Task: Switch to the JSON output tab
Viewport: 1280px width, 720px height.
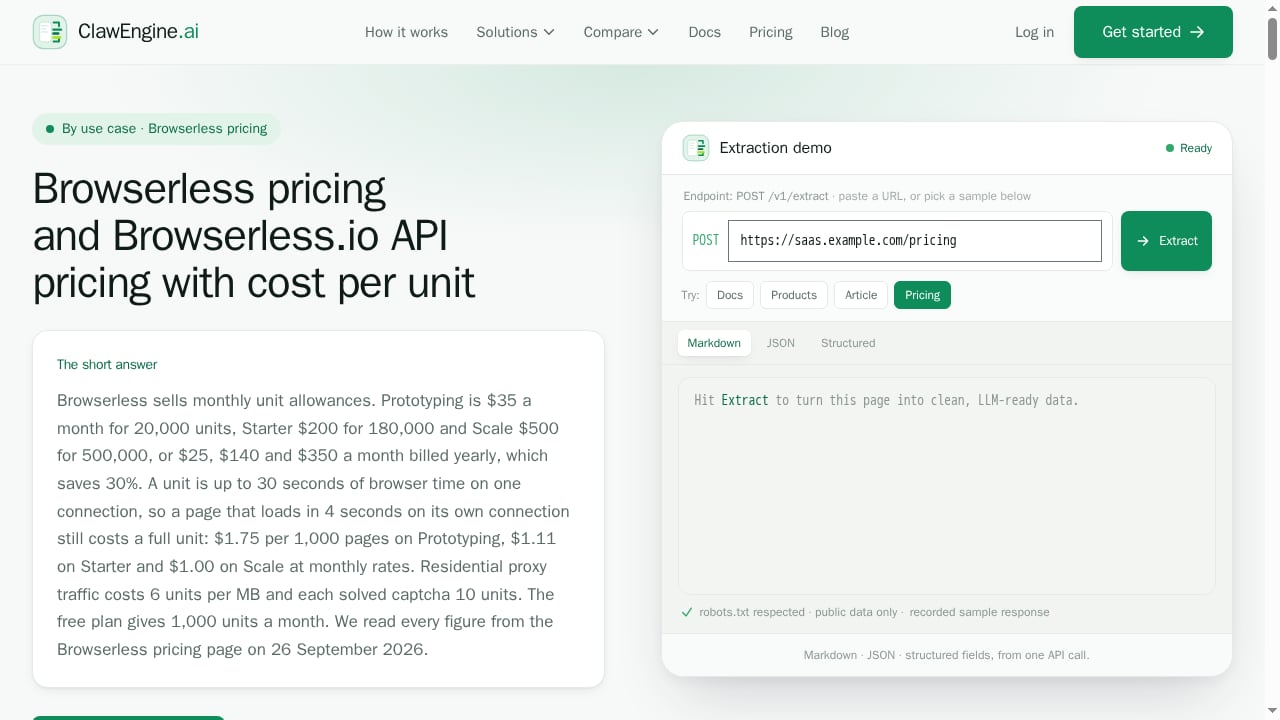Action: point(781,343)
